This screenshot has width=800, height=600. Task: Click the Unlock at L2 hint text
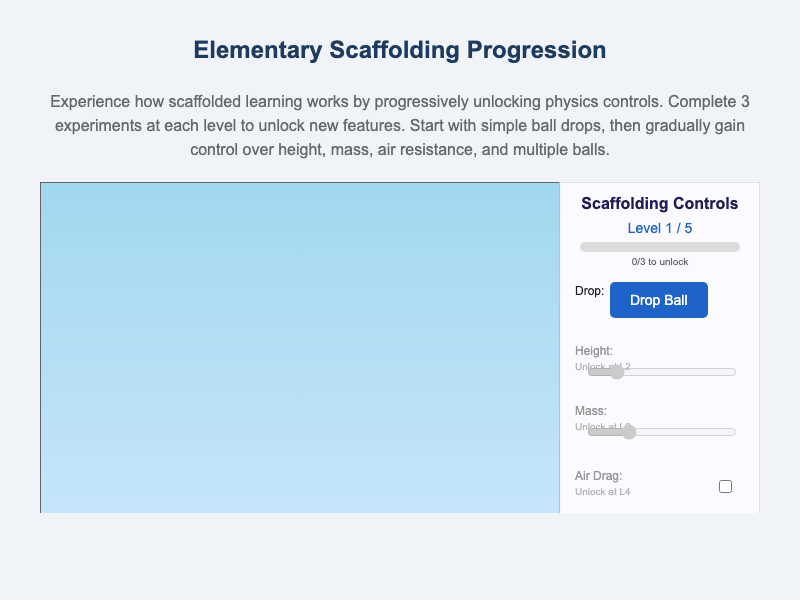click(601, 366)
